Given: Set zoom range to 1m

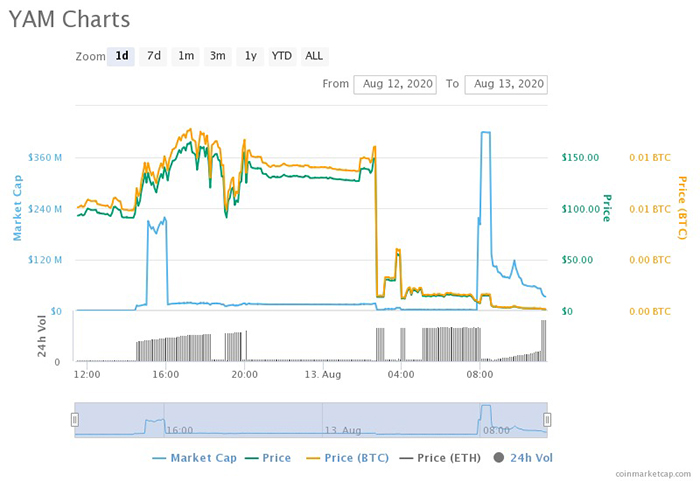Looking at the screenshot, I should (x=186, y=56).
